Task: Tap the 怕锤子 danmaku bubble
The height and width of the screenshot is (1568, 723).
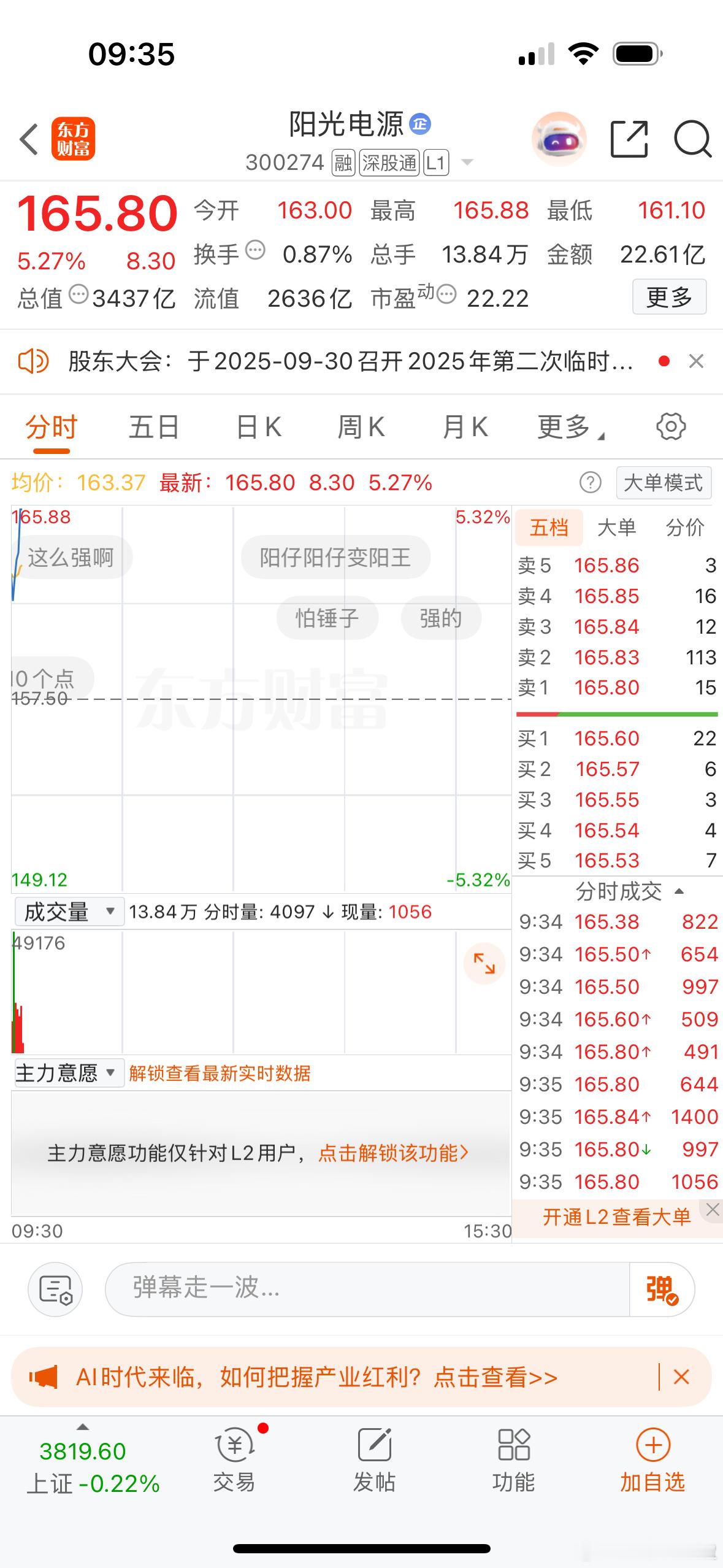Action: tap(327, 618)
